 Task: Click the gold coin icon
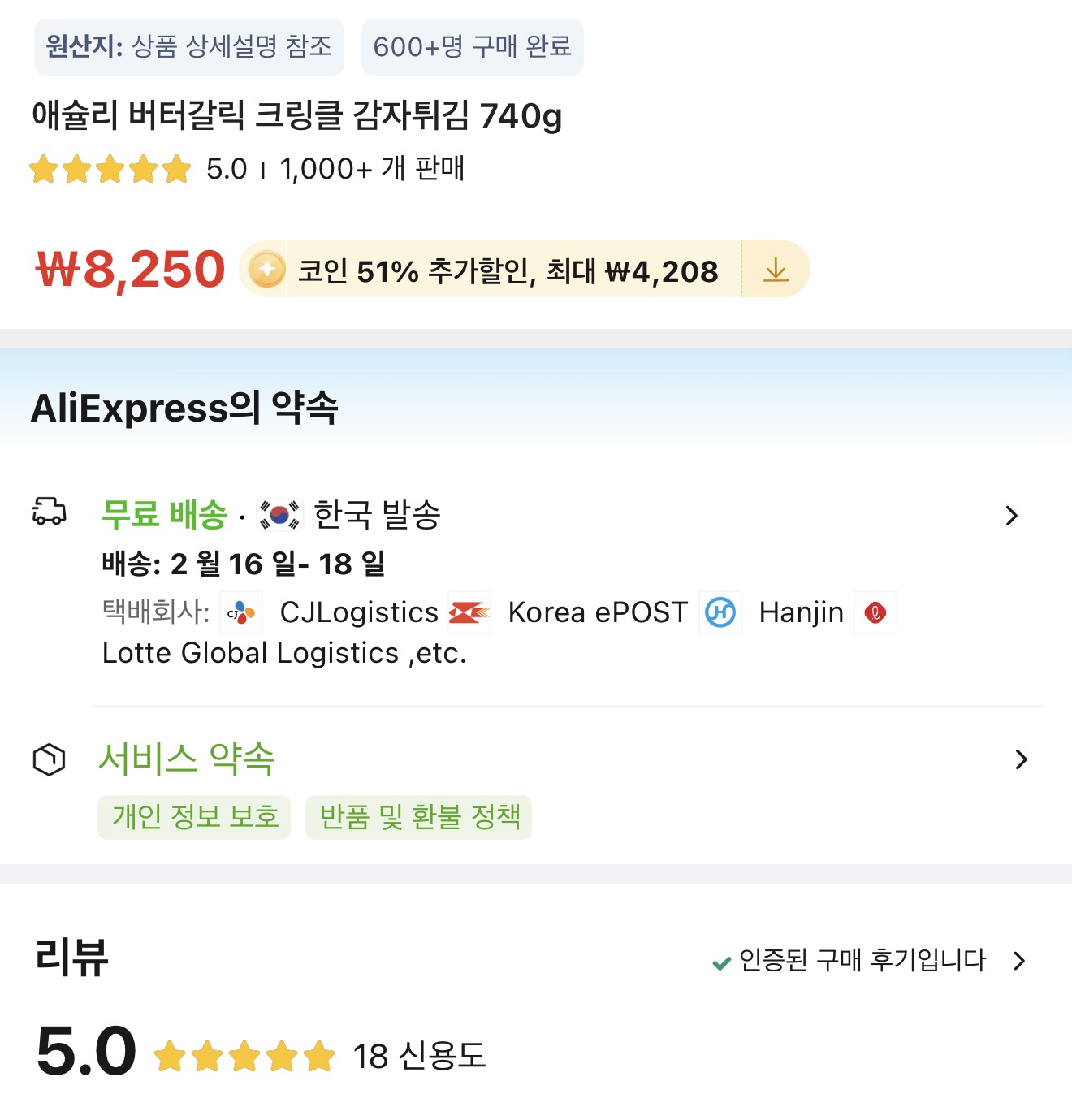266,270
